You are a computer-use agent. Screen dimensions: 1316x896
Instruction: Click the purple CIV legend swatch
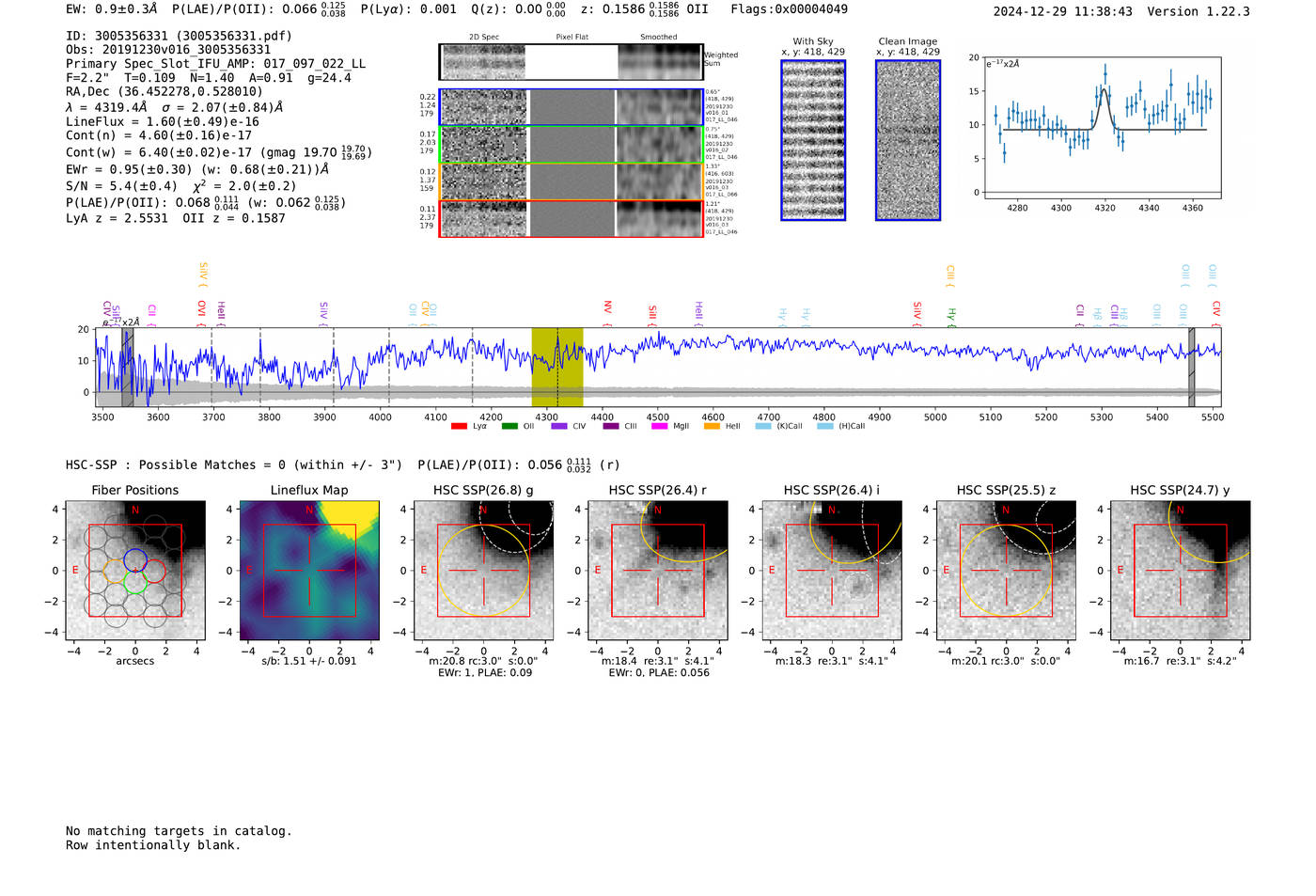(559, 426)
